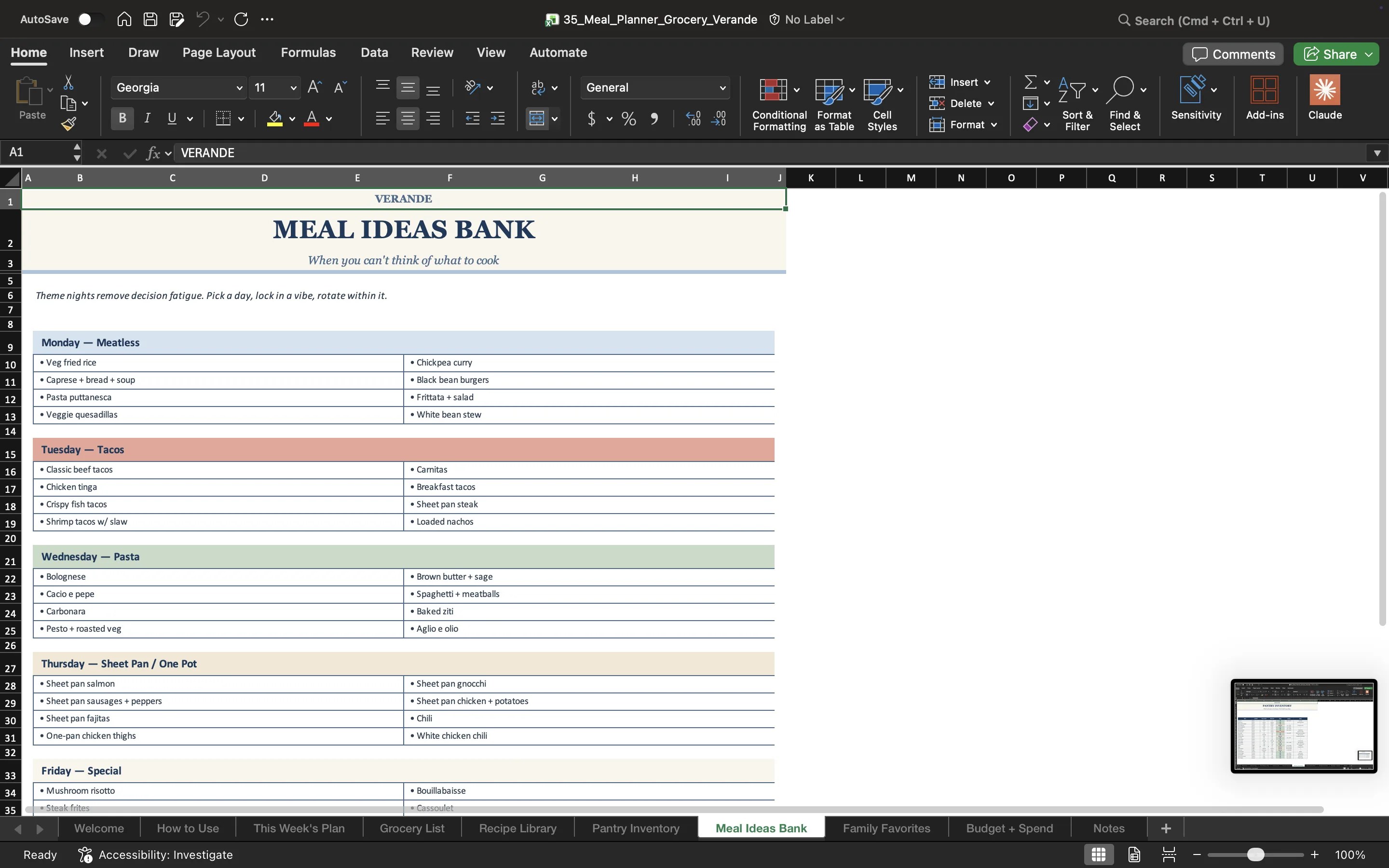Open the Insert ribbon tab
Screen dimensions: 1389x868
coord(87,52)
